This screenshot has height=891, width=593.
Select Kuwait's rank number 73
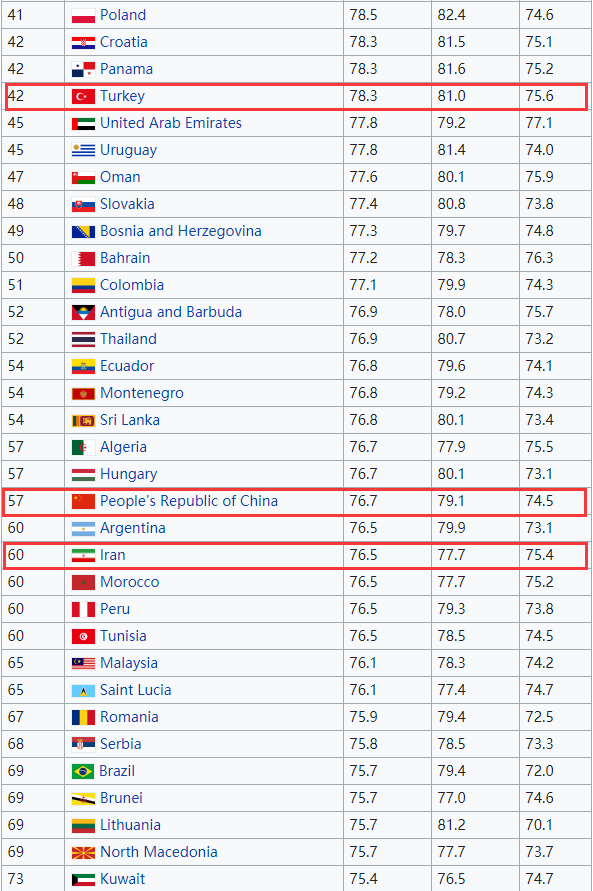[x=16, y=879]
